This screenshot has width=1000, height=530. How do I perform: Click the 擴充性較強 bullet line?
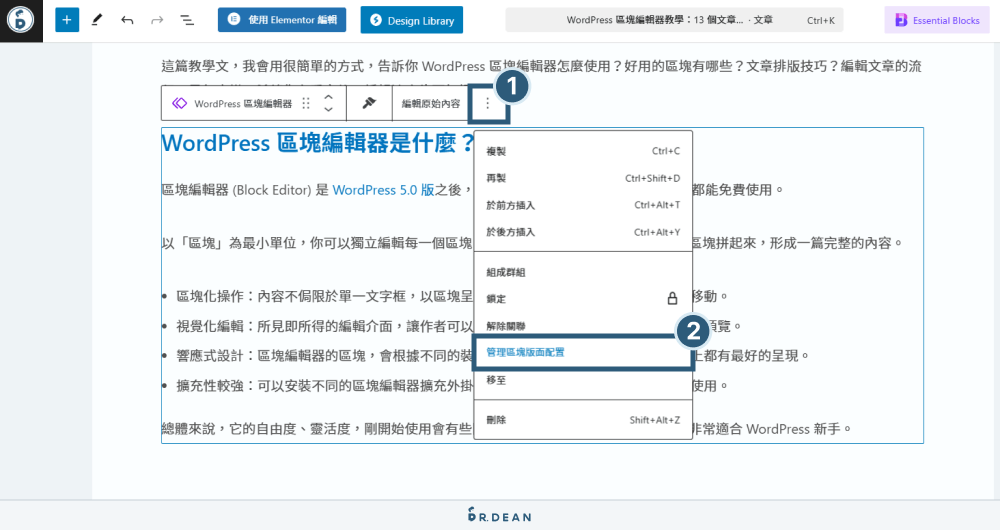click(x=325, y=386)
